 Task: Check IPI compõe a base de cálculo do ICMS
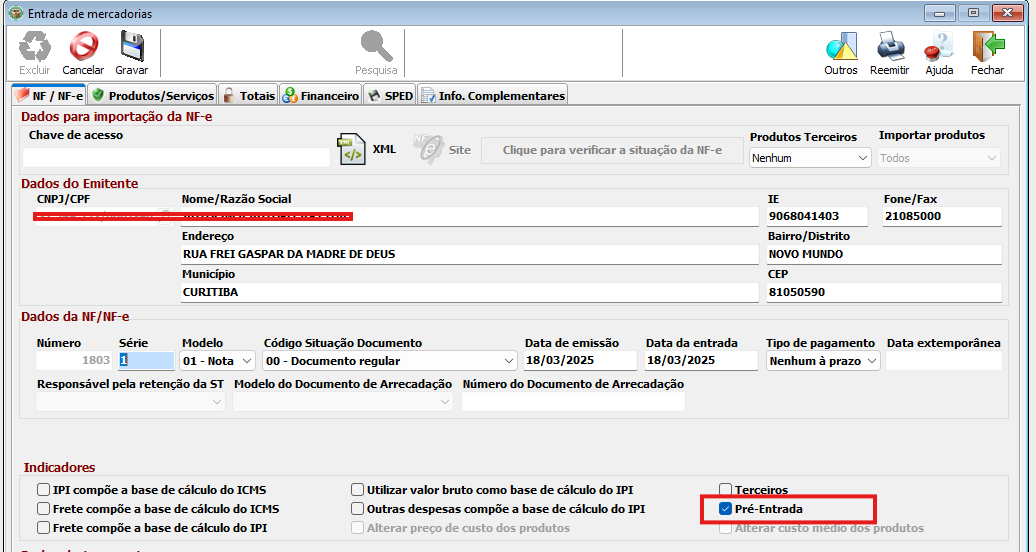pos(43,490)
